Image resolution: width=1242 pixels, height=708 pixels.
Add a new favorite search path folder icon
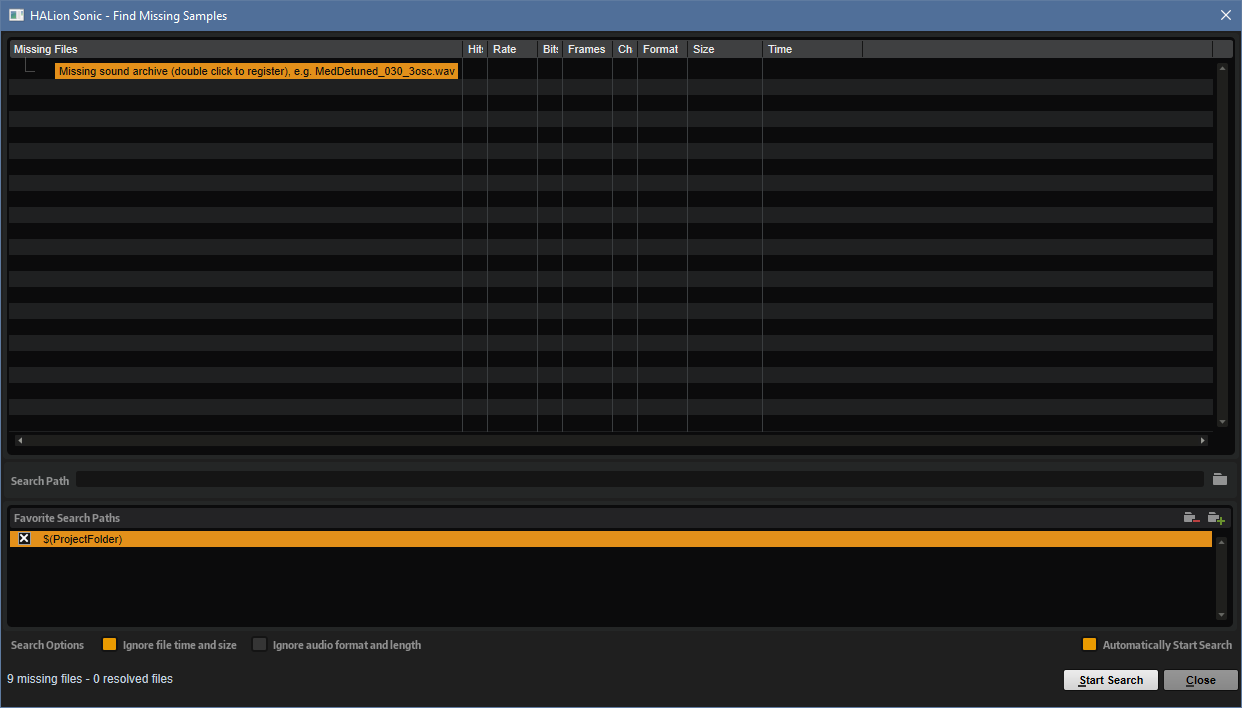[x=1216, y=518]
